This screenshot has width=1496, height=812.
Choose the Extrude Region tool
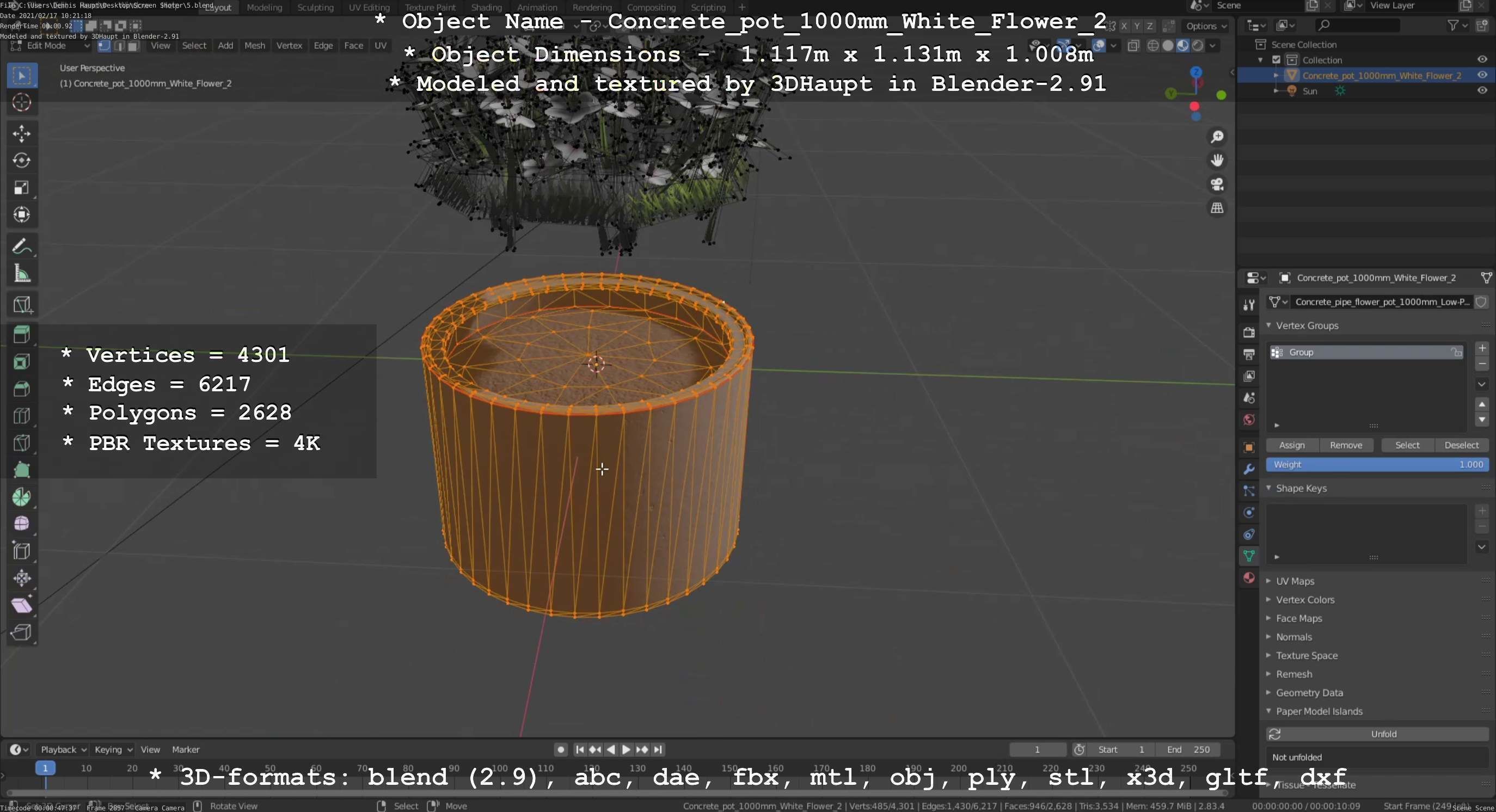pos(22,334)
